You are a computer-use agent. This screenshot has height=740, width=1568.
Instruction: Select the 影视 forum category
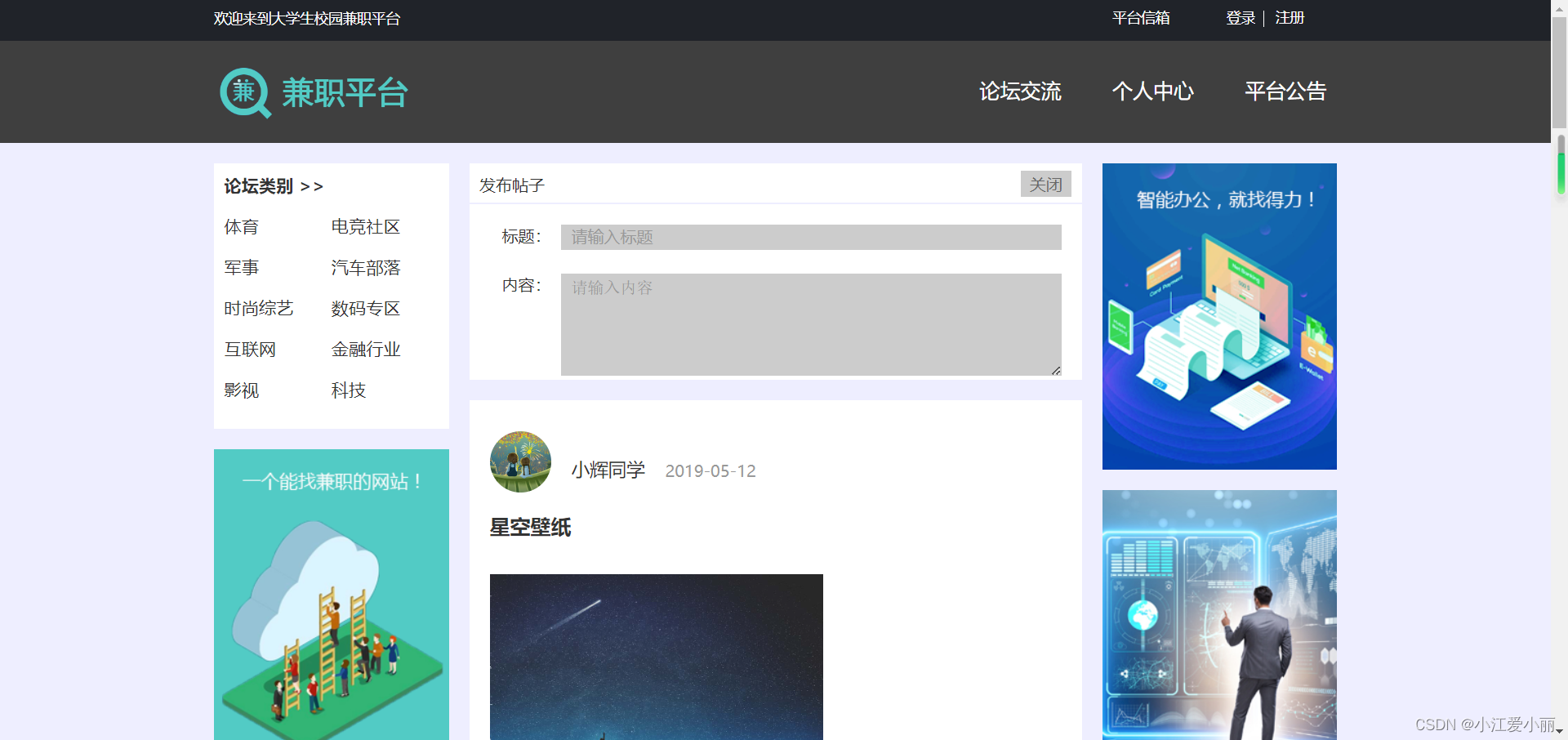click(242, 390)
